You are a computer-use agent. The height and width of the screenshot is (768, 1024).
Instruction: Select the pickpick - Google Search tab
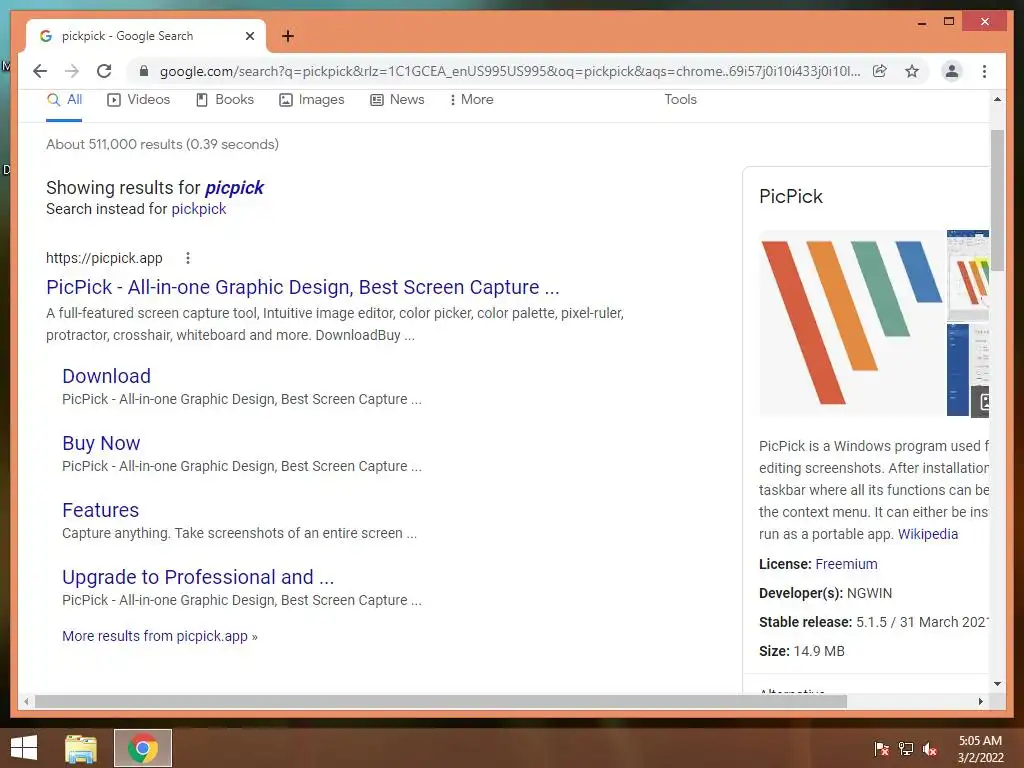[x=146, y=36]
